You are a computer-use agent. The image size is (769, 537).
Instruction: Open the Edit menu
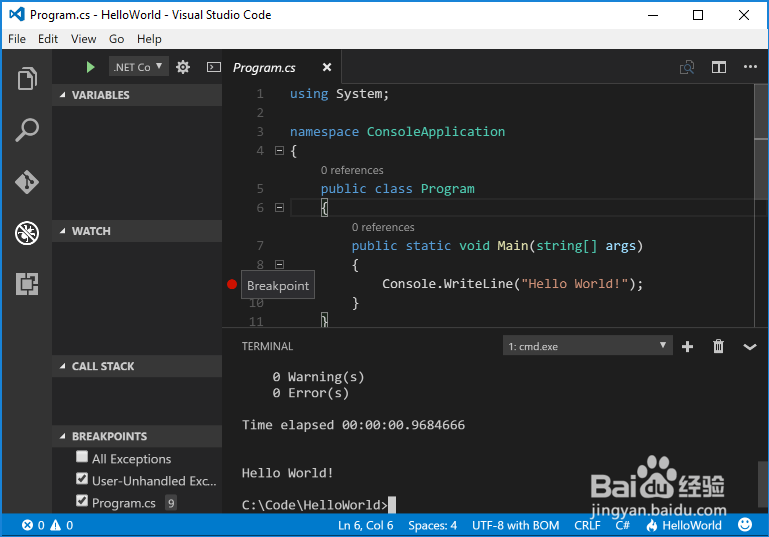[48, 39]
